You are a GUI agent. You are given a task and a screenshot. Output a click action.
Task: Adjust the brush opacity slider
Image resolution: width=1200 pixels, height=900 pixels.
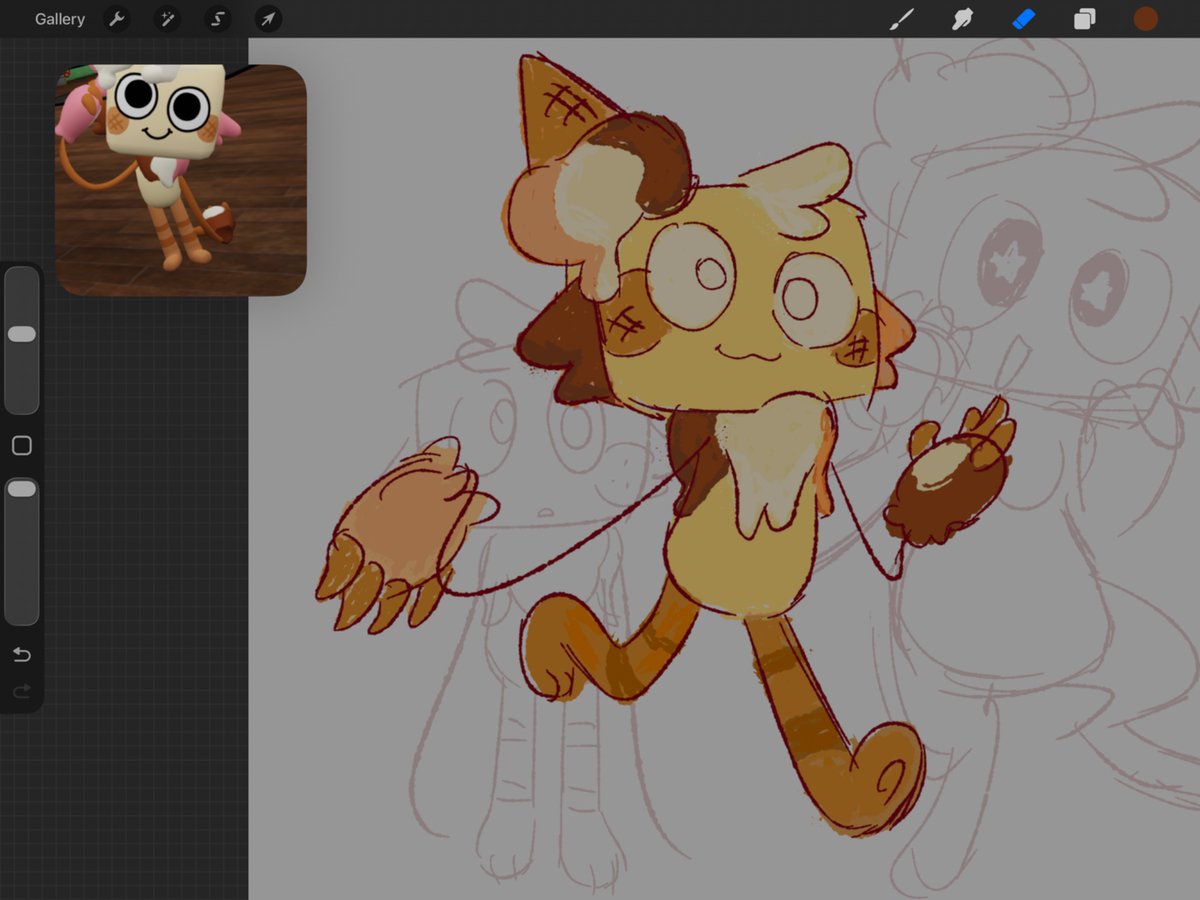coord(22,551)
